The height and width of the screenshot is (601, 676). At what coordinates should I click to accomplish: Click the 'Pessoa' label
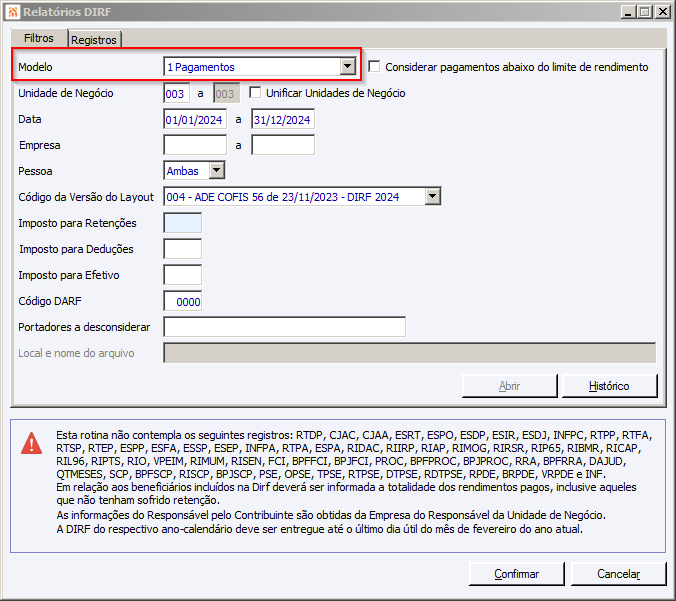(x=35, y=171)
